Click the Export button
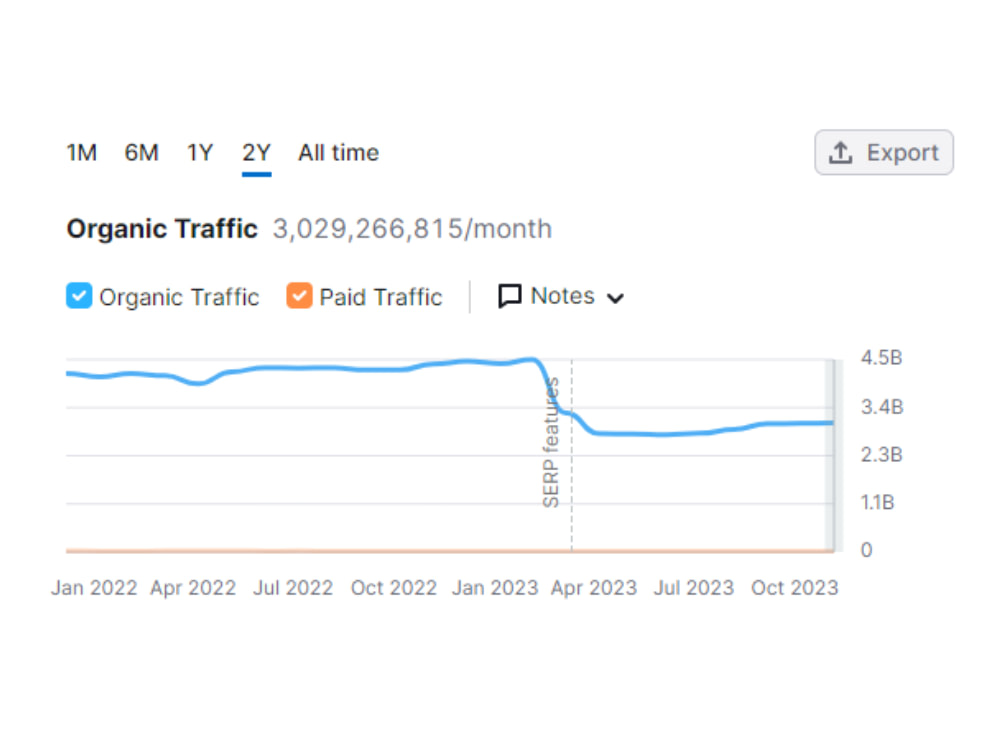 (x=883, y=152)
